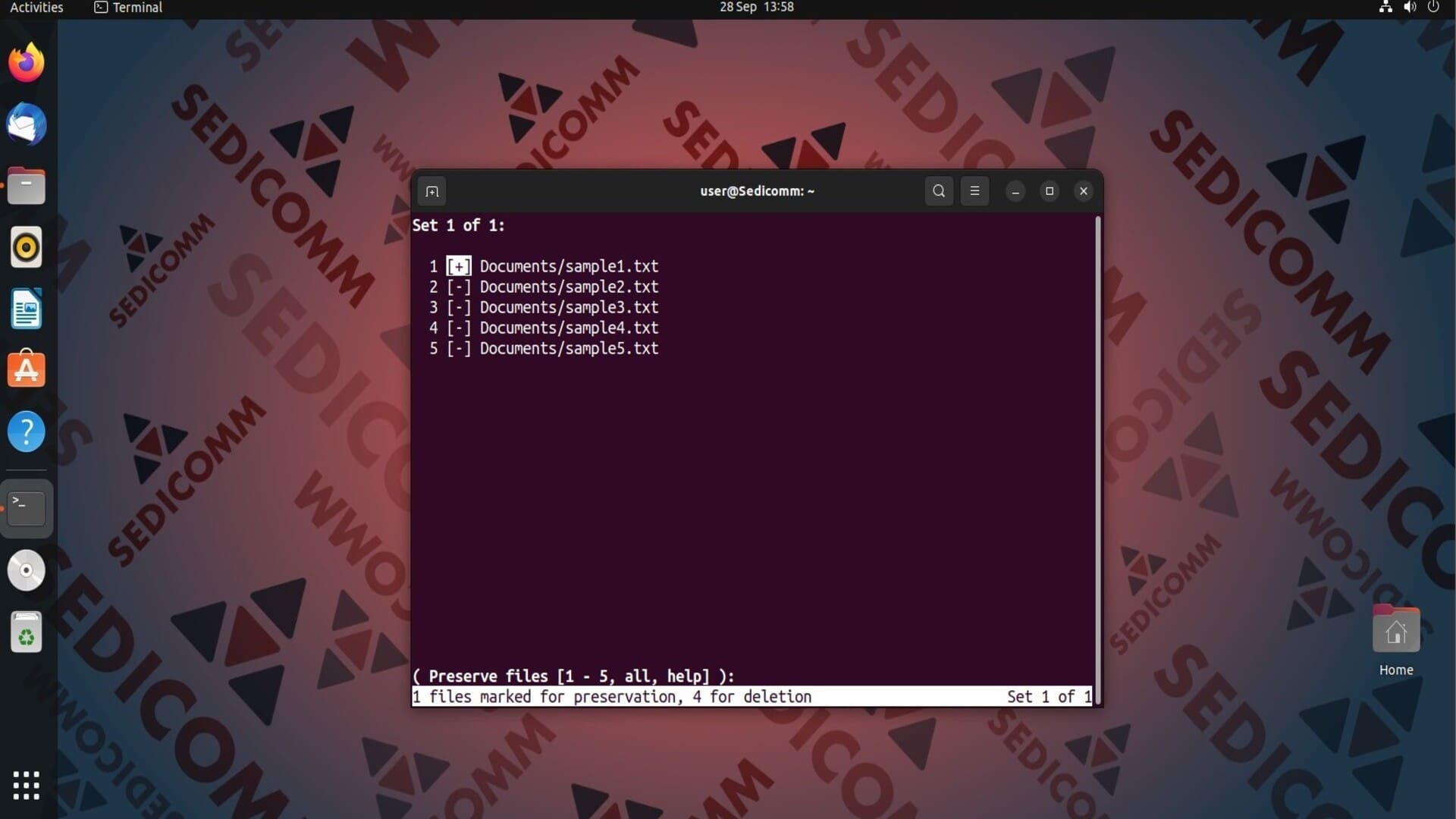Select the Terminal icon in the dock

(27, 508)
